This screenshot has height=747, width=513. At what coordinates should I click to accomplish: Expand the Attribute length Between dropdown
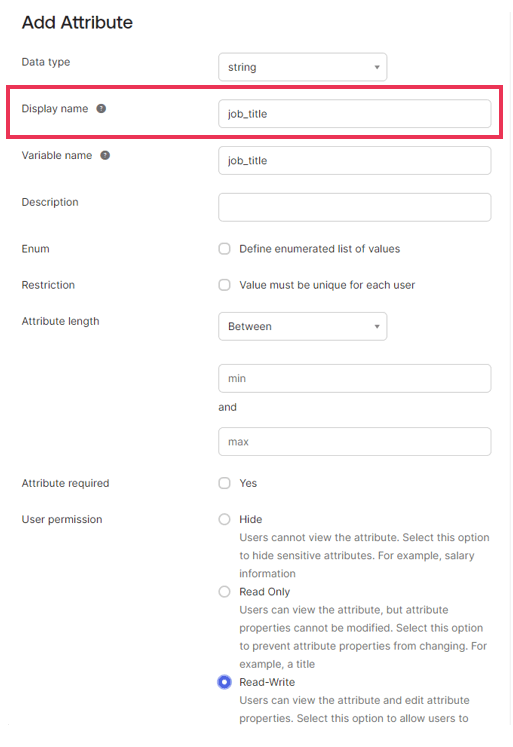click(x=302, y=326)
